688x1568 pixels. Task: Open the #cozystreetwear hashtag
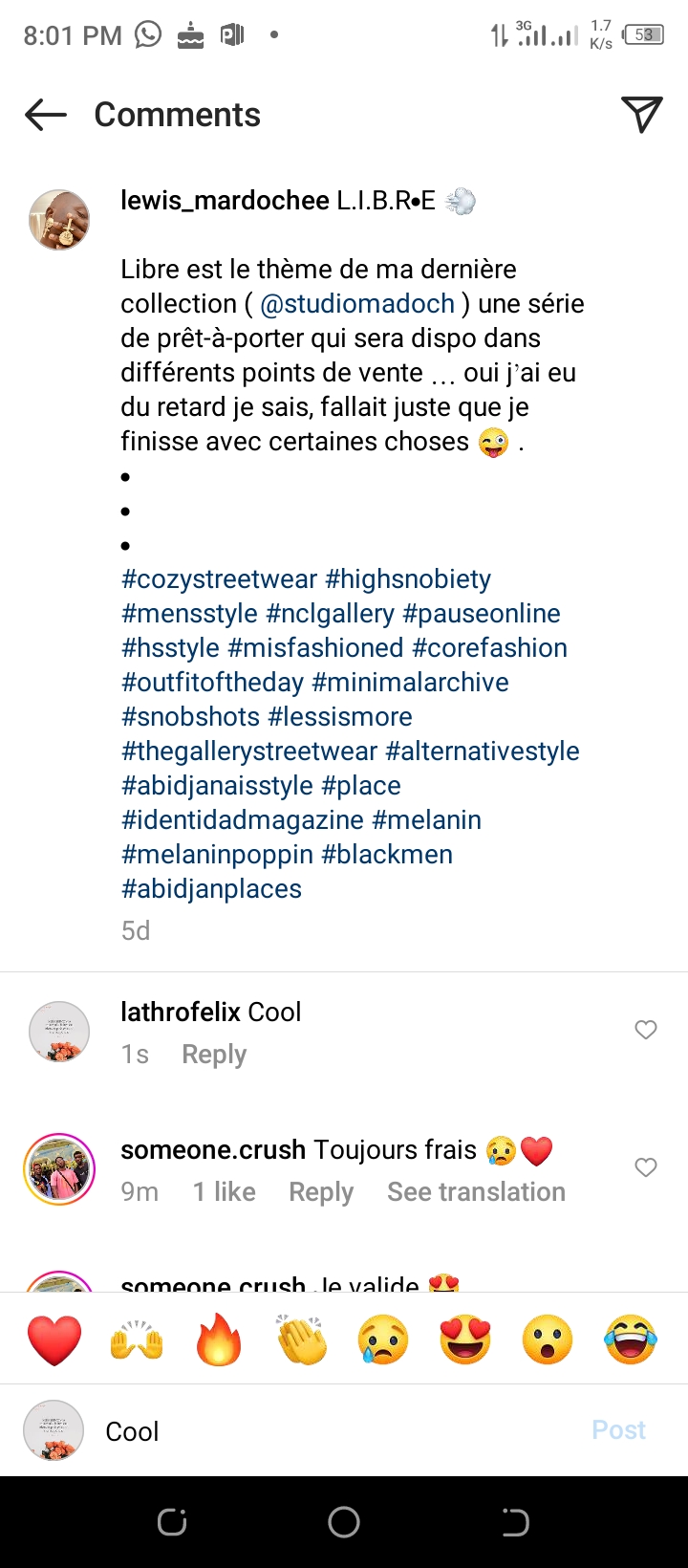click(x=219, y=579)
